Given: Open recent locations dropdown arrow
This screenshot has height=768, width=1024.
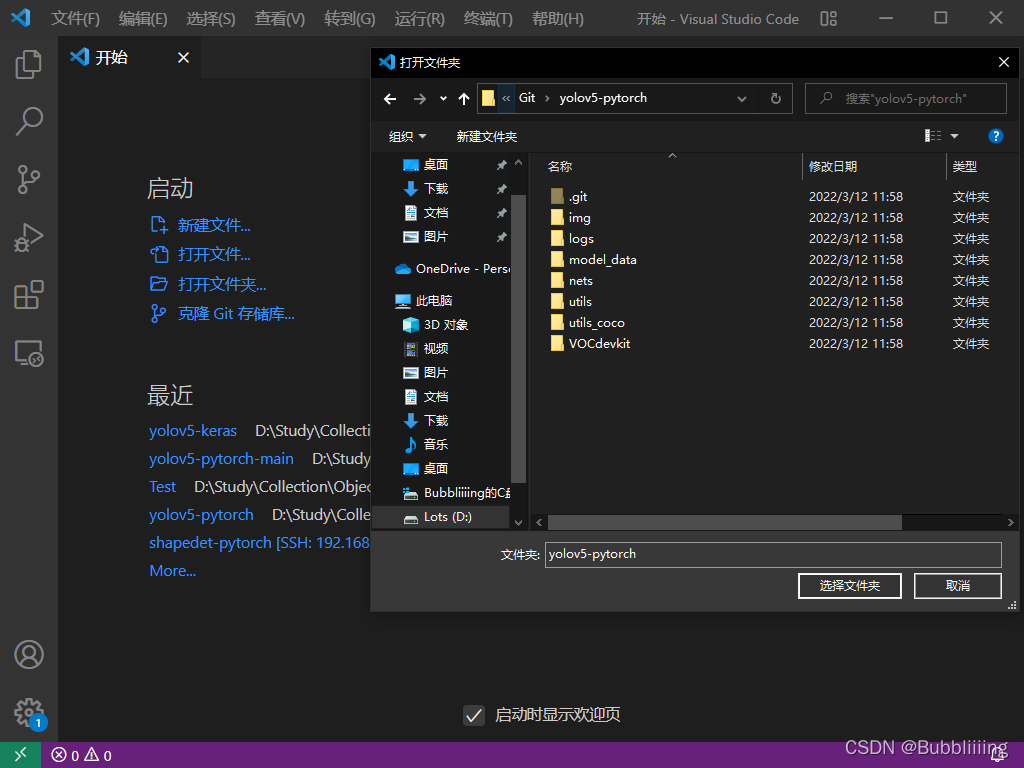Looking at the screenshot, I should tap(443, 99).
